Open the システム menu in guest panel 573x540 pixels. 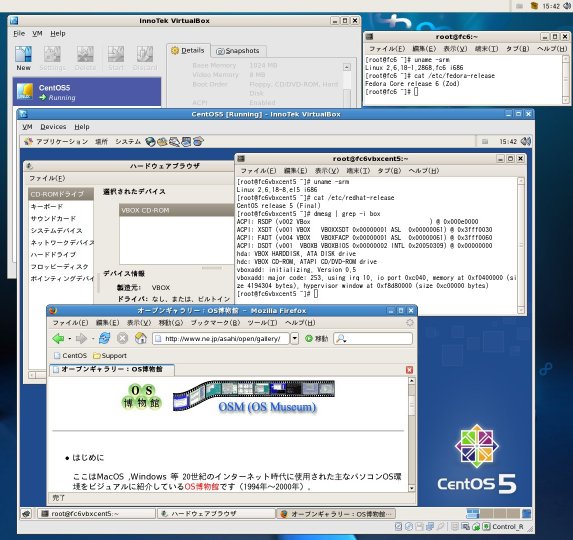pyautogui.click(x=128, y=141)
